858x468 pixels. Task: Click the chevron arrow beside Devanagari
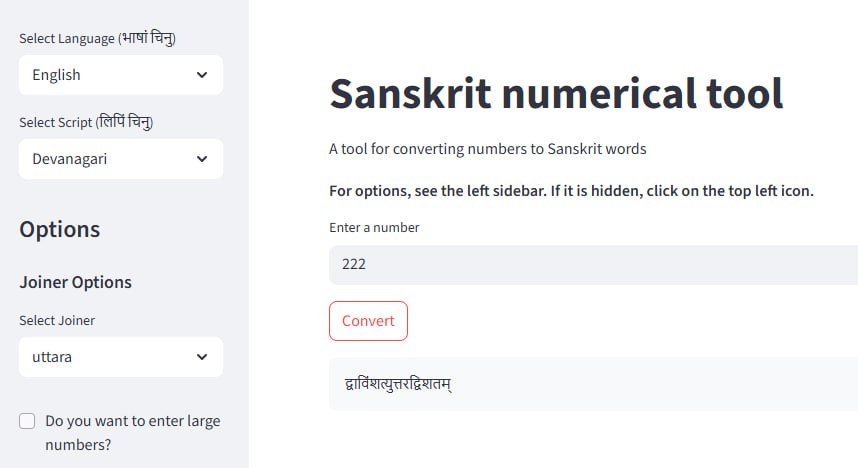click(202, 159)
